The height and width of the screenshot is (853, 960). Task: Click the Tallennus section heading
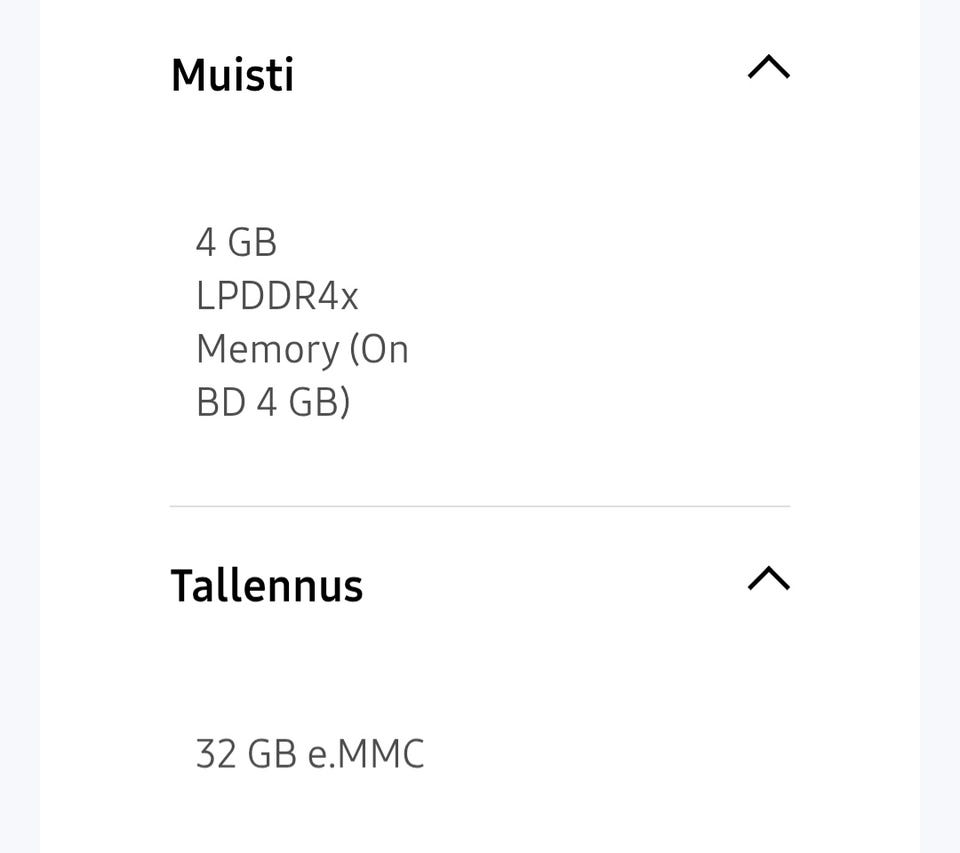266,586
